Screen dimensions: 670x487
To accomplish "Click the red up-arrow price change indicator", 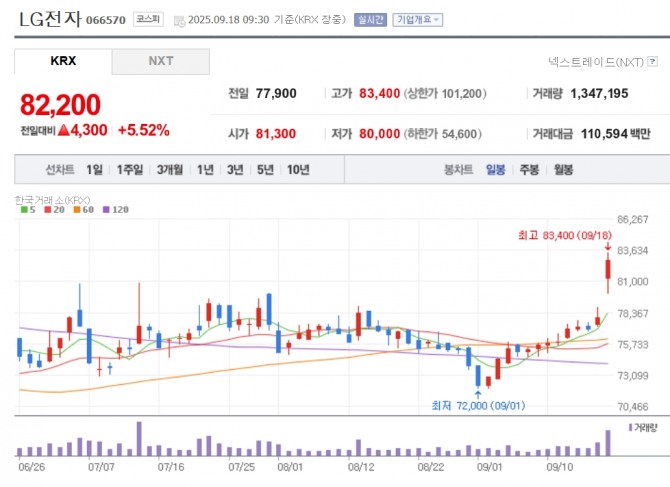I will coord(63,130).
